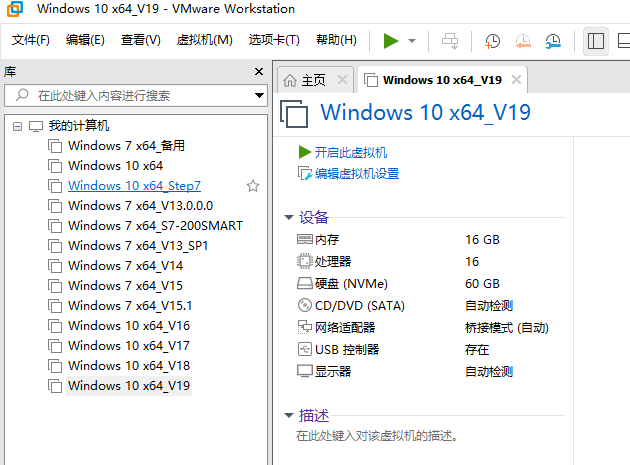Open the power button dropdown arrow

pos(412,41)
